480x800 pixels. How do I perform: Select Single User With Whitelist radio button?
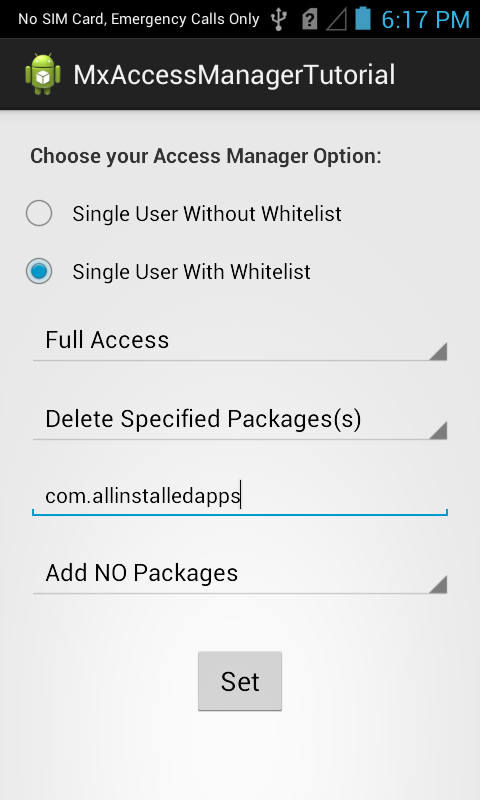pos(39,271)
